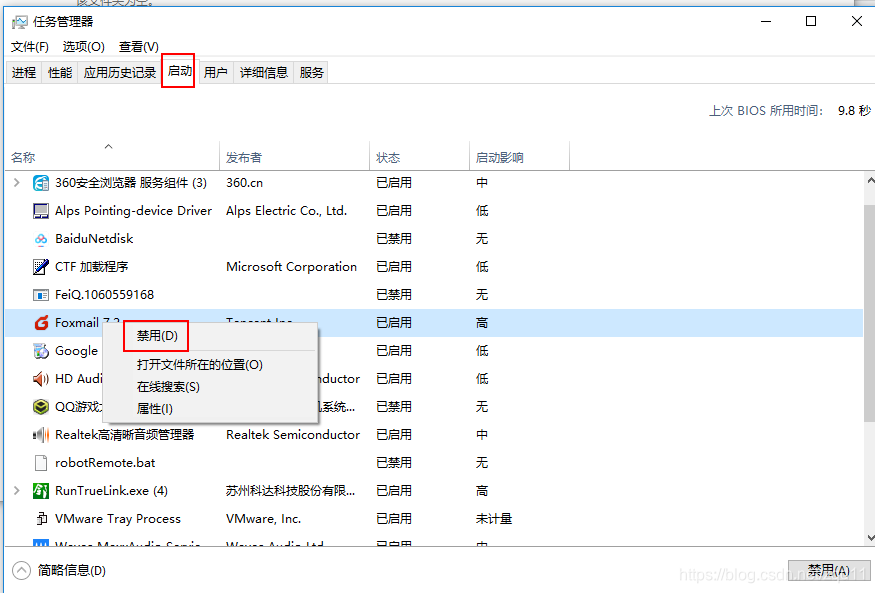Open the 选项(O) menu
Viewport: 875px width, 593px height.
pos(84,47)
